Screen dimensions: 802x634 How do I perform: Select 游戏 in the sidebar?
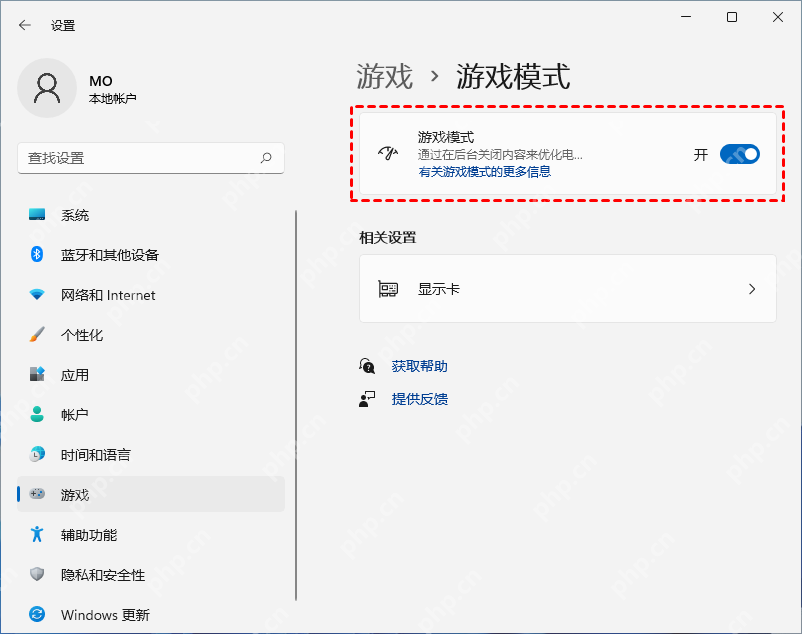(151, 494)
